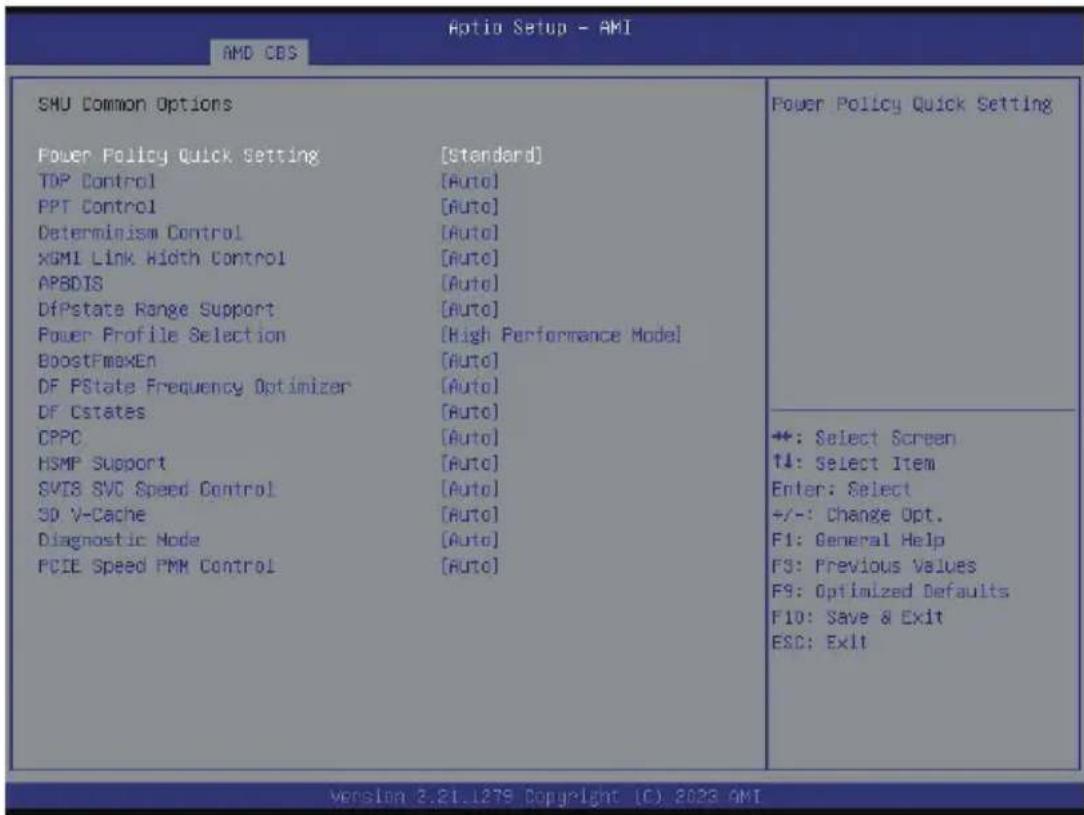Select the 3D V-Cache option label
The width and height of the screenshot is (1084, 815).
(x=91, y=515)
